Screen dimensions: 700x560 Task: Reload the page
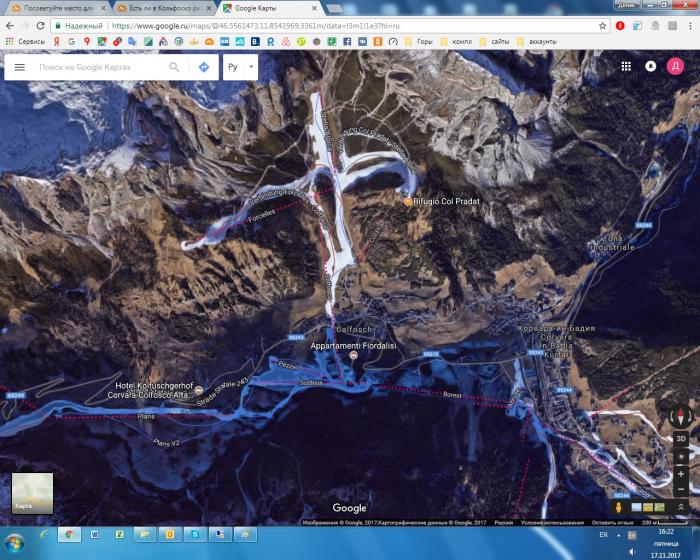tap(40, 26)
